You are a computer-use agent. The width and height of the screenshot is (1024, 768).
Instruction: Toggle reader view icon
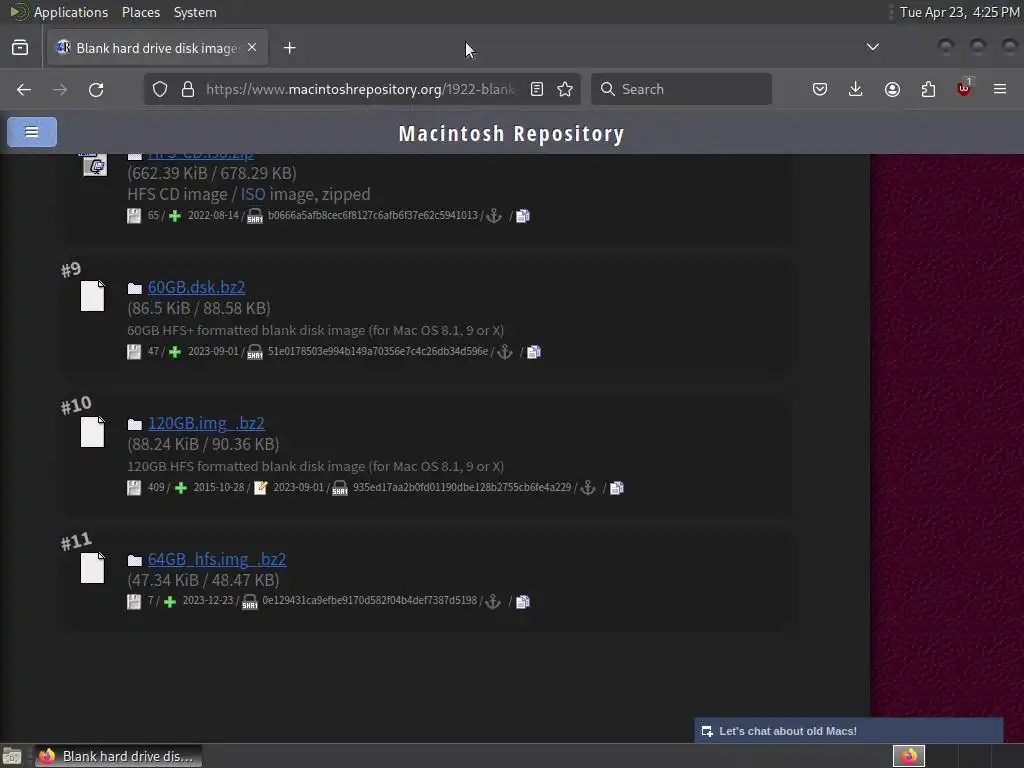click(x=537, y=89)
